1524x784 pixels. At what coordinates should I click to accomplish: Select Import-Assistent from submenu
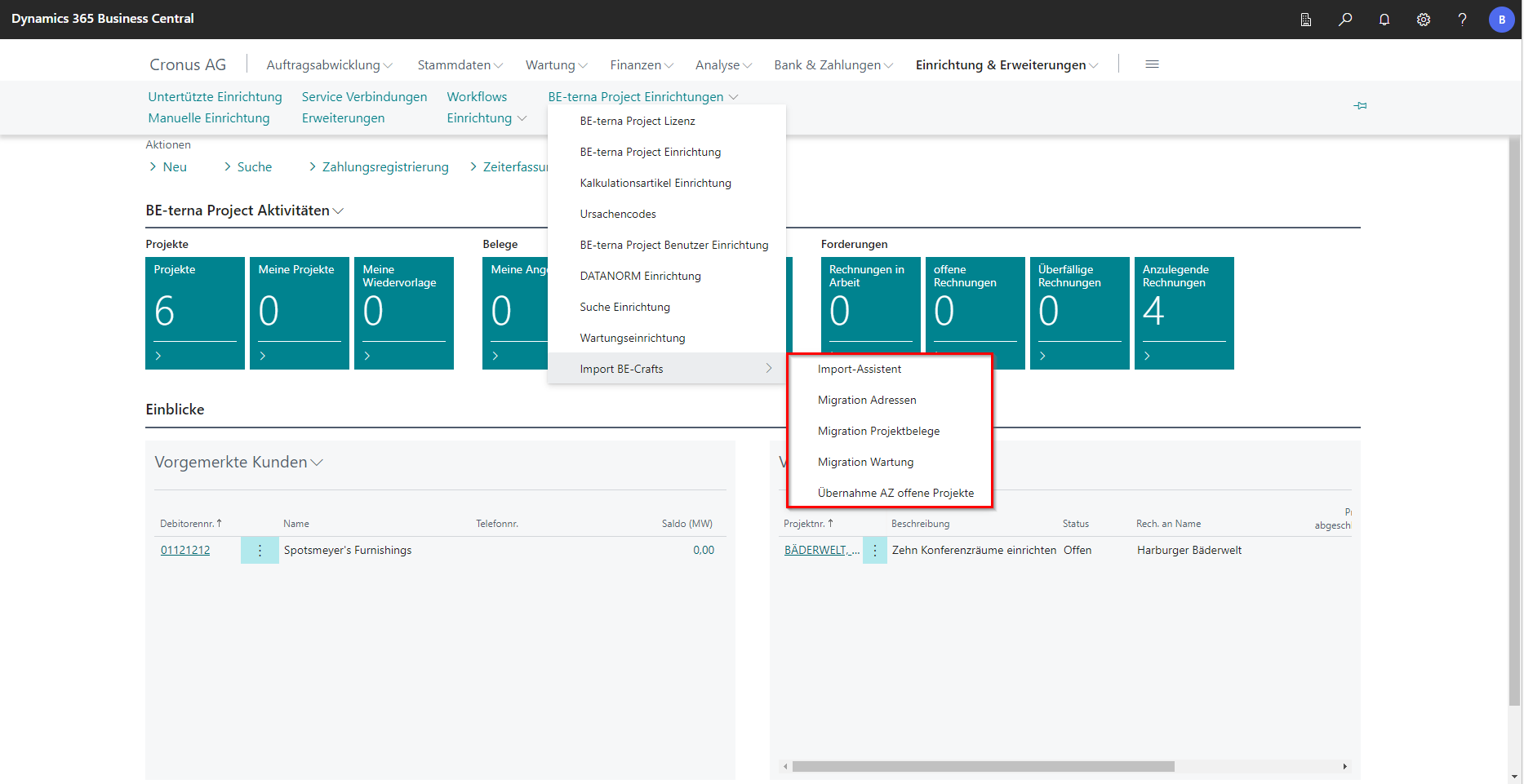pyautogui.click(x=859, y=370)
